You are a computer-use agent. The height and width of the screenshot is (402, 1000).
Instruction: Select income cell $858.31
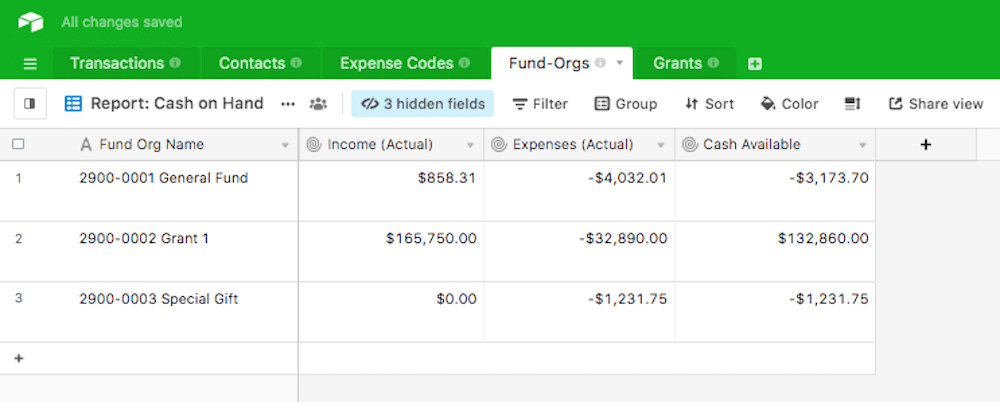click(391, 191)
